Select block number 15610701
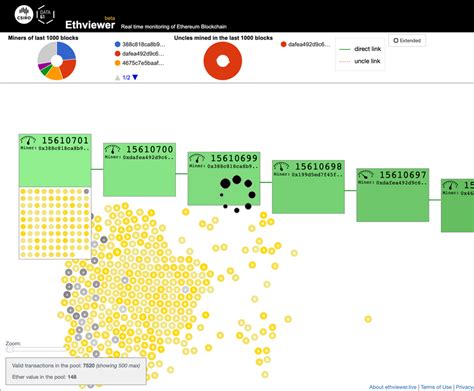This screenshot has width=474, height=391. (x=65, y=140)
